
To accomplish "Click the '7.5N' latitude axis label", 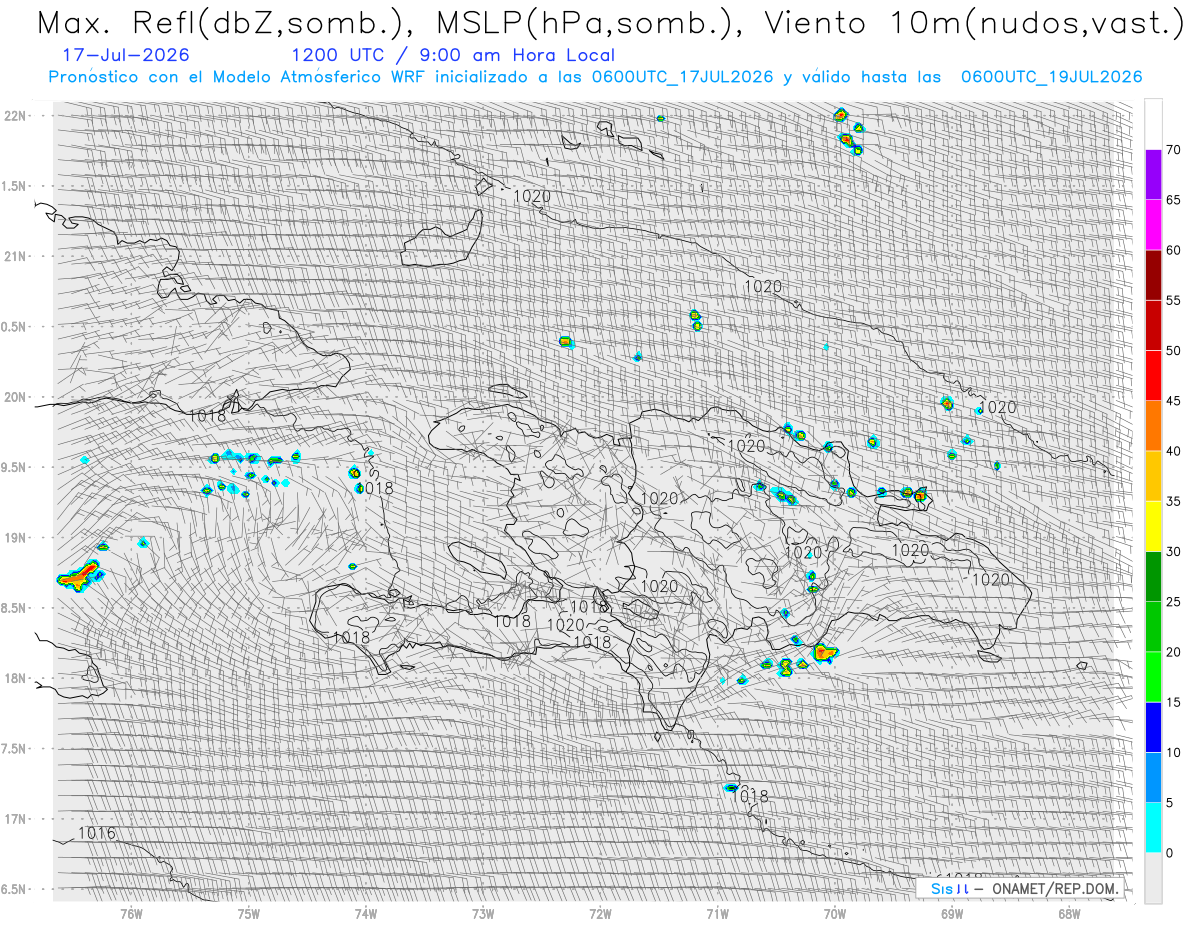I will (13, 749).
